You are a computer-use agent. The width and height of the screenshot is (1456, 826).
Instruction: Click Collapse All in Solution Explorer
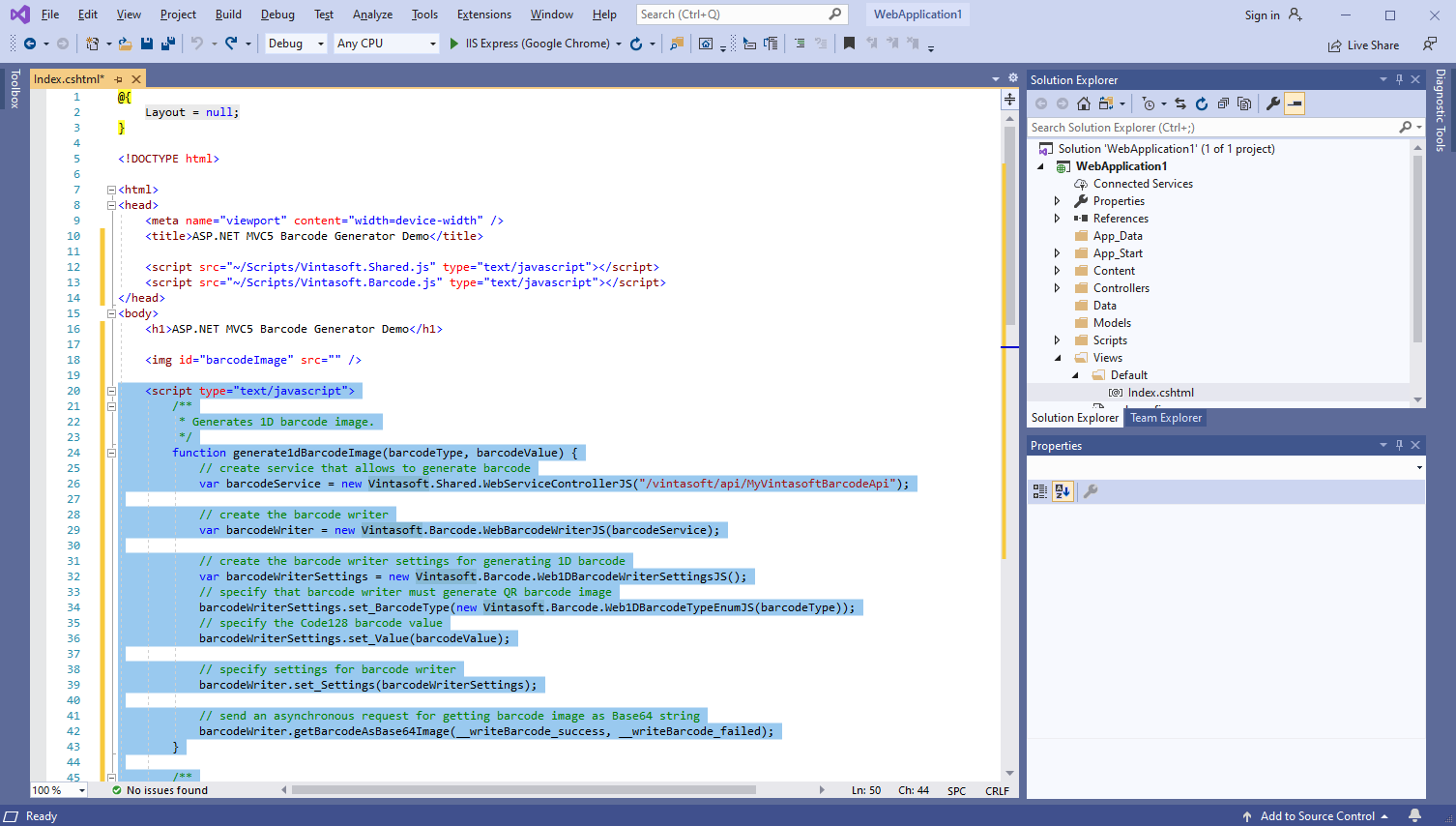coord(1223,103)
